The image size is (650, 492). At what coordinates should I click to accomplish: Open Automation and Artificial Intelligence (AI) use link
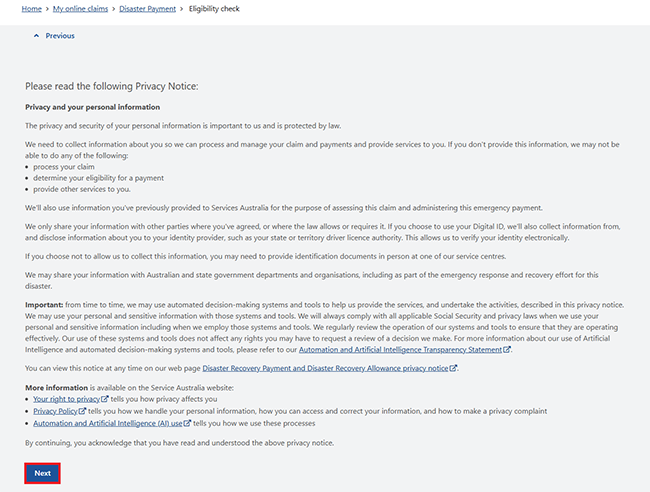pyautogui.click(x=108, y=423)
